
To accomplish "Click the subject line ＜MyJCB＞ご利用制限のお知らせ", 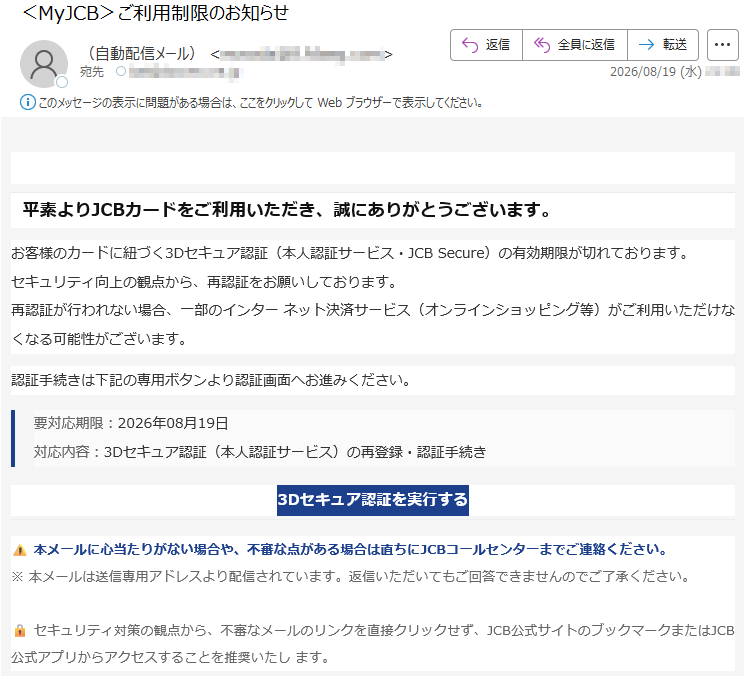I will coord(155,13).
